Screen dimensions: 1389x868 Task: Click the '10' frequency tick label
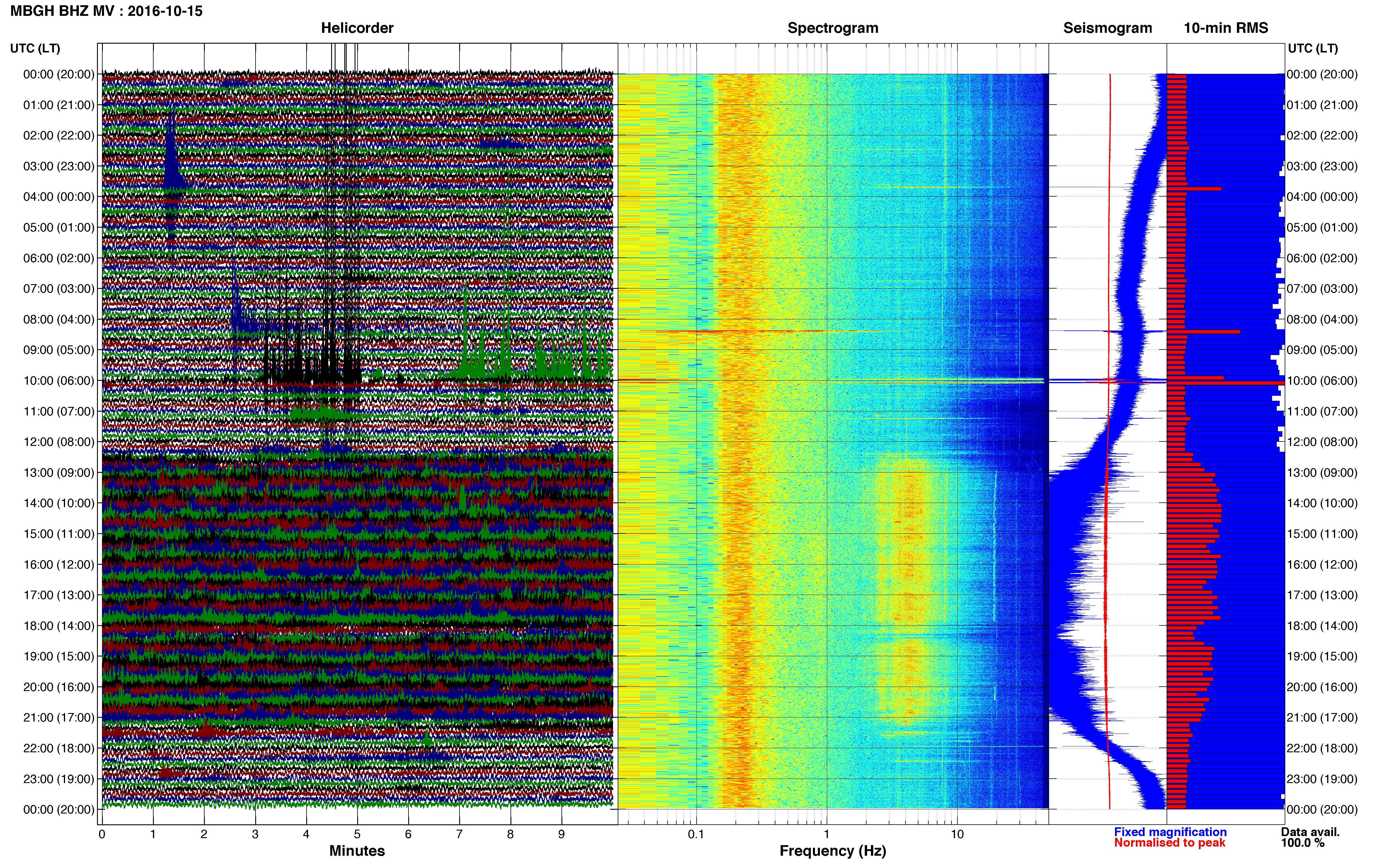[957, 834]
